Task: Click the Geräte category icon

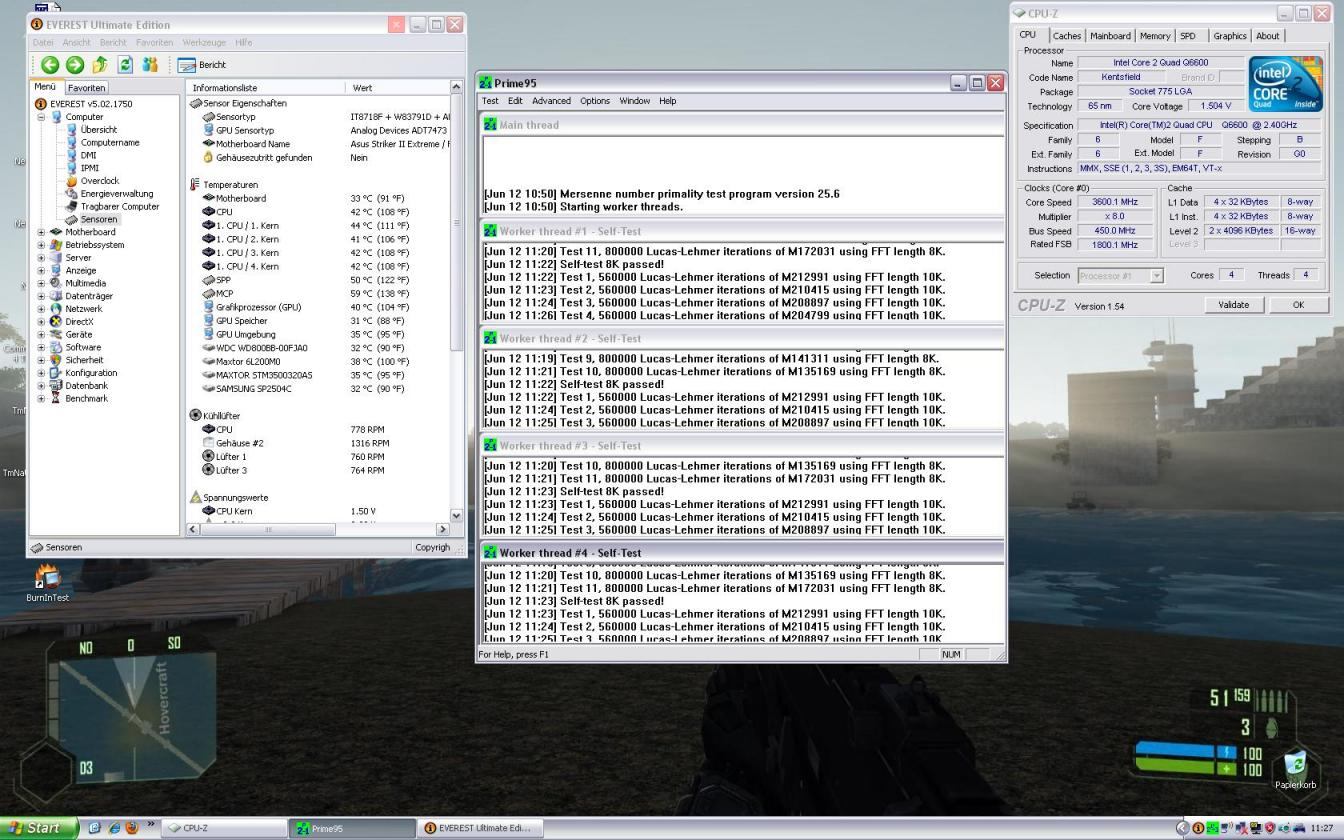Action: click(56, 334)
